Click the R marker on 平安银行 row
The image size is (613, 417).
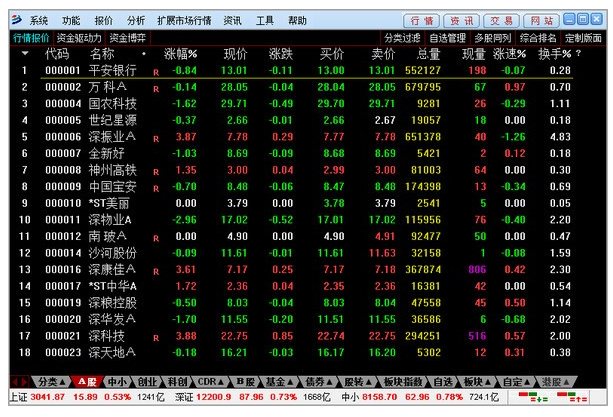(x=156, y=72)
